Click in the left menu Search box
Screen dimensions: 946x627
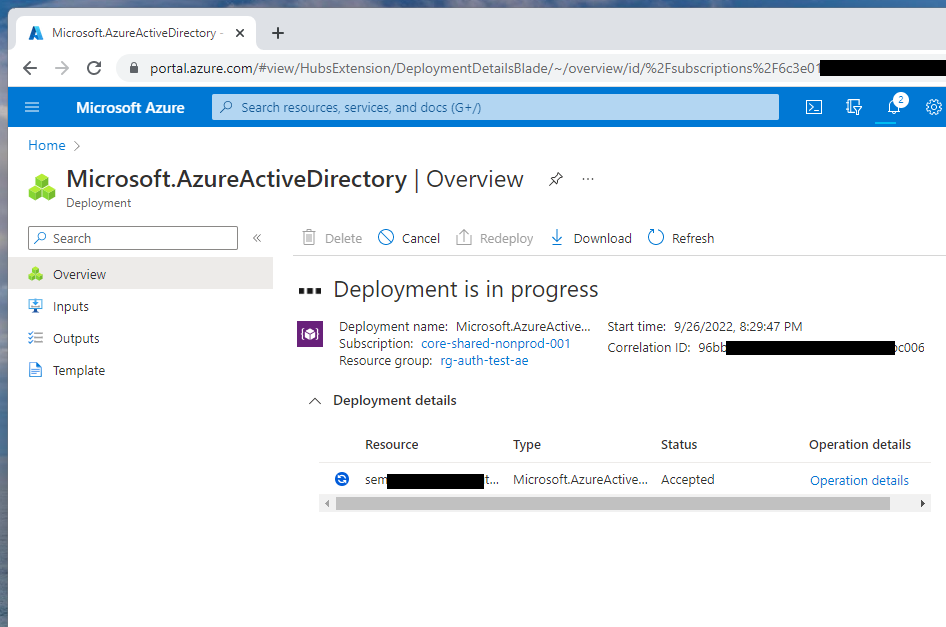point(133,238)
